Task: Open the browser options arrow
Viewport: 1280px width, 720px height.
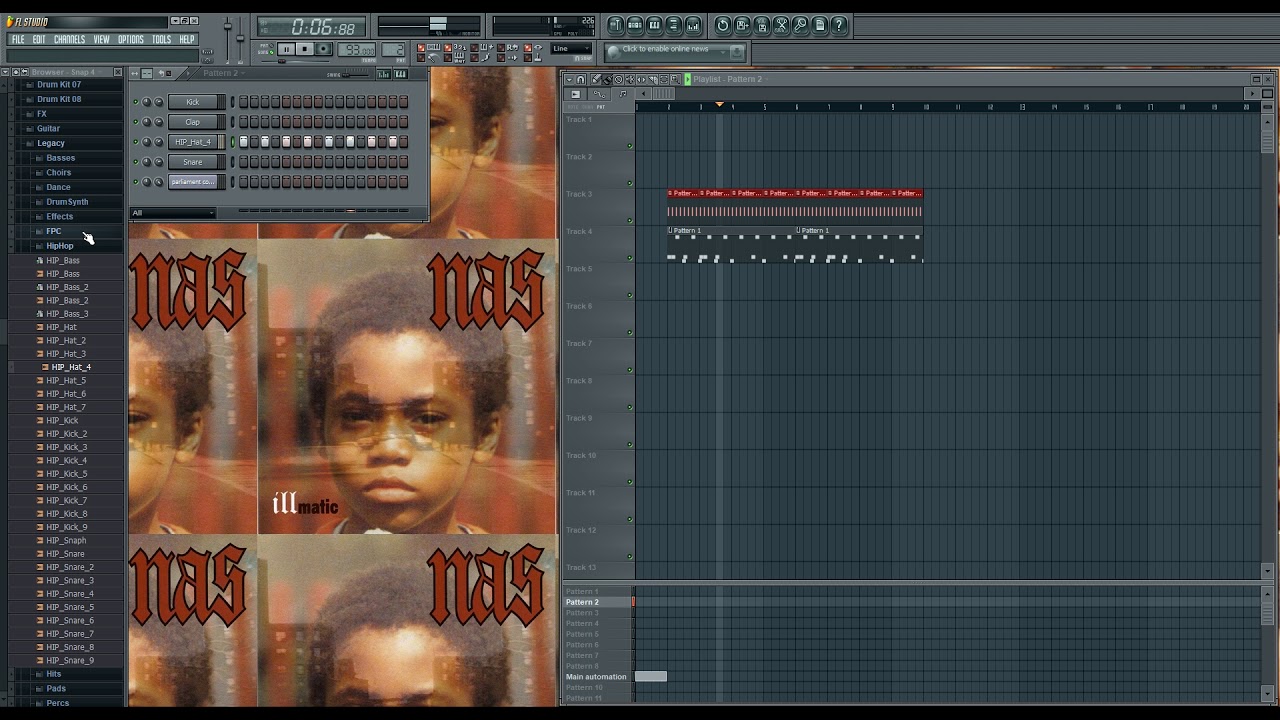Action: 4,72
